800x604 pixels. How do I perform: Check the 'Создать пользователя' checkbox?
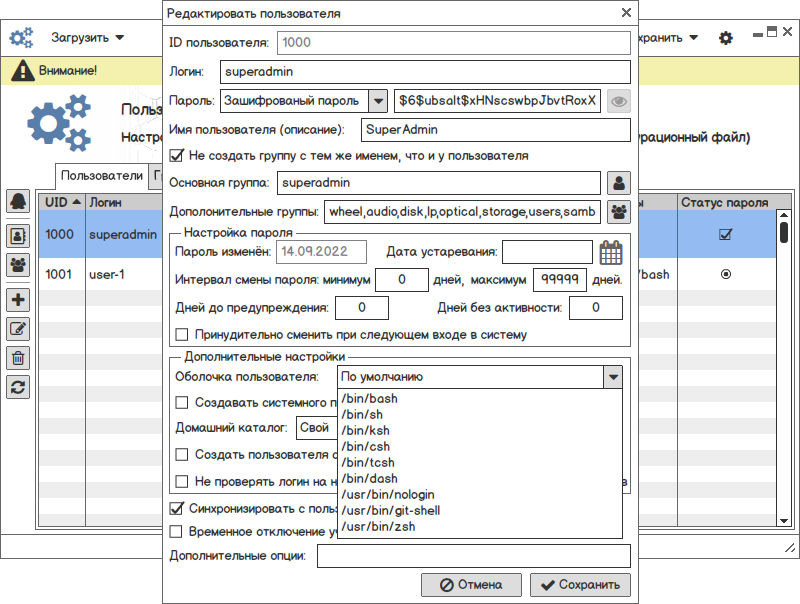[x=182, y=455]
